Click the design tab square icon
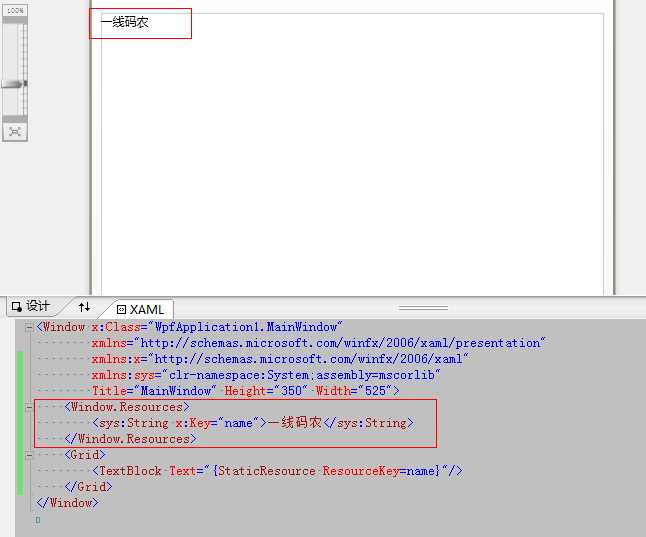The image size is (646, 537). 16,307
